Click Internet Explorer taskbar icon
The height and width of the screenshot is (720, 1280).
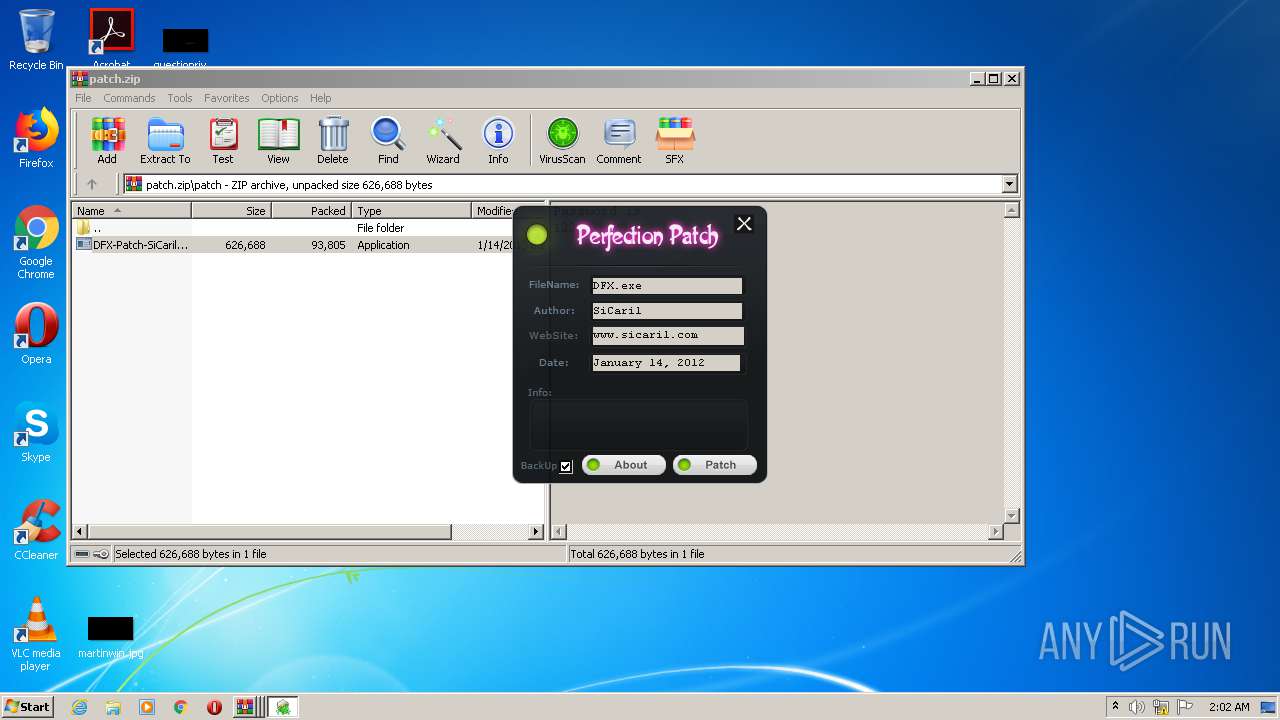[x=79, y=707]
